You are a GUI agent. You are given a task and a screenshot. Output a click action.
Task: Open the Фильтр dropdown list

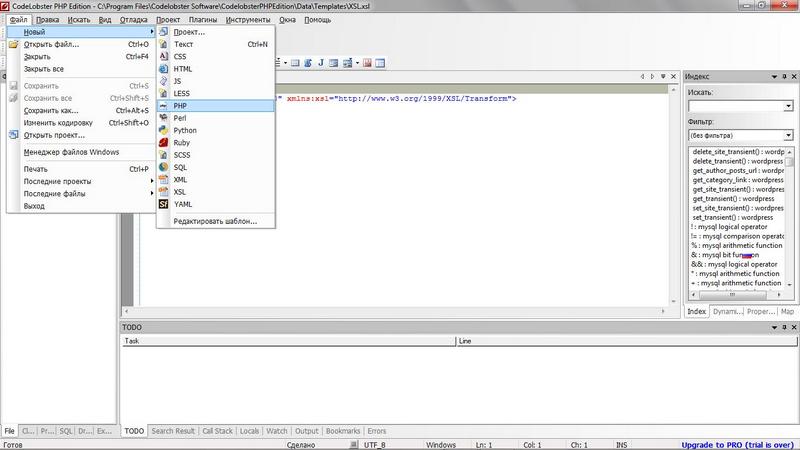point(788,135)
